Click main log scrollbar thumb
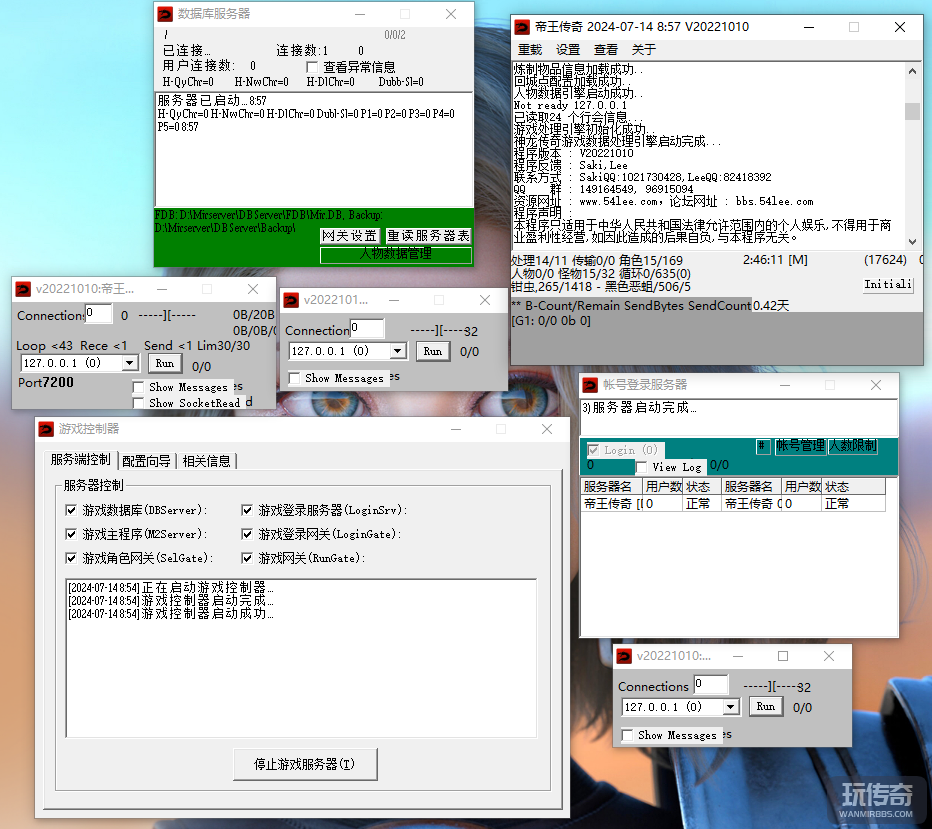Viewport: 932px width, 829px height. click(x=912, y=111)
